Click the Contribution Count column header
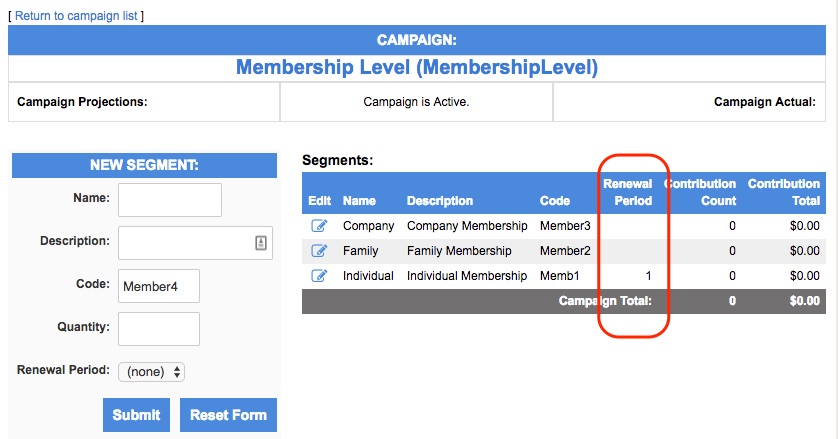838x439 pixels. pyautogui.click(x=700, y=192)
